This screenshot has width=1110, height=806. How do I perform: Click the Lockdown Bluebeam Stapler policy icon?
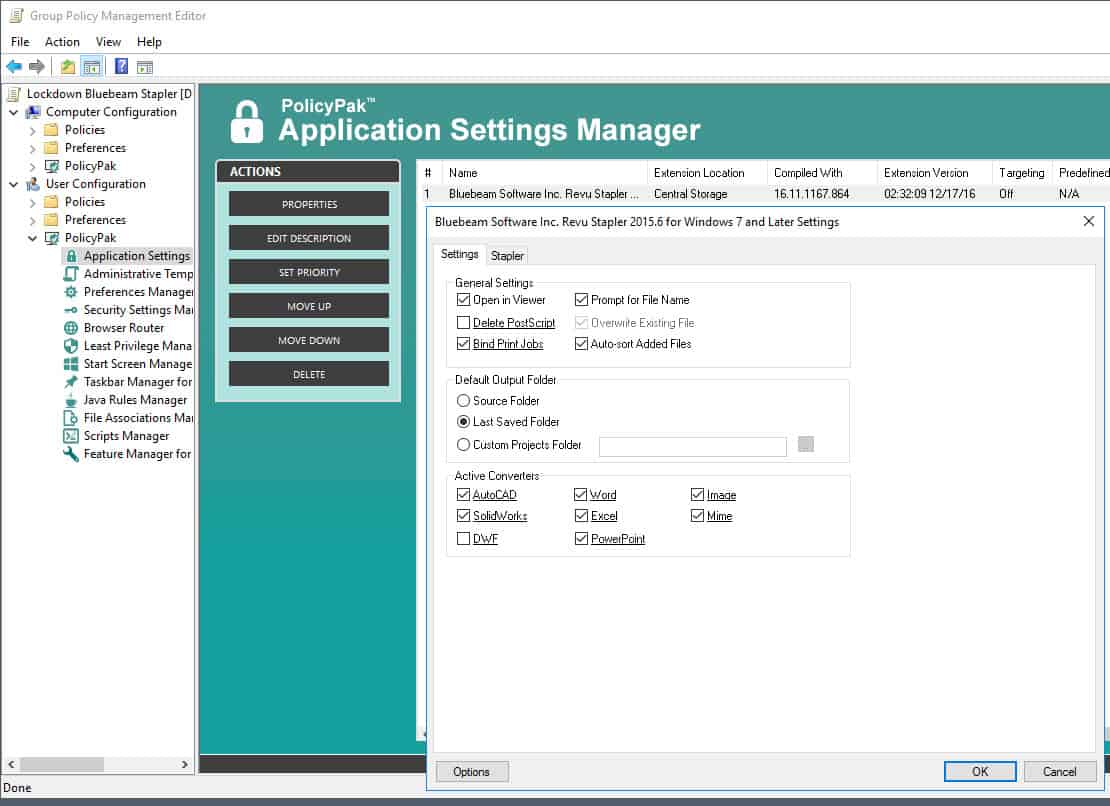point(13,93)
